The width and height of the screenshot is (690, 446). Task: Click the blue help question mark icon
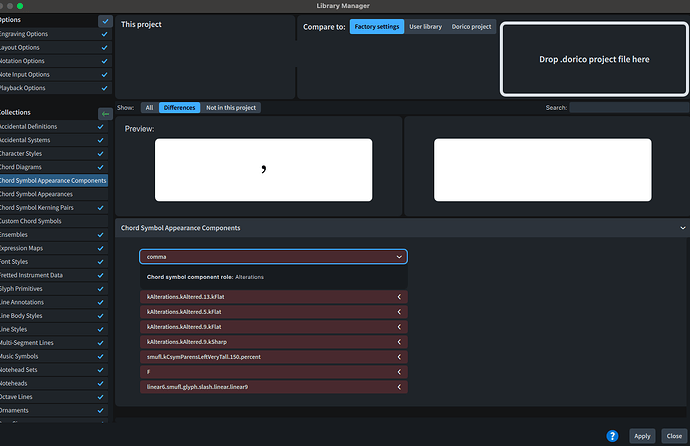point(612,436)
